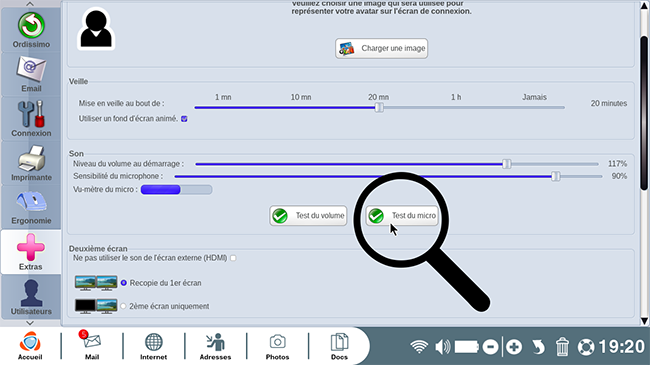Click the zoom out minus icon
The height and width of the screenshot is (365, 650).
click(x=490, y=346)
